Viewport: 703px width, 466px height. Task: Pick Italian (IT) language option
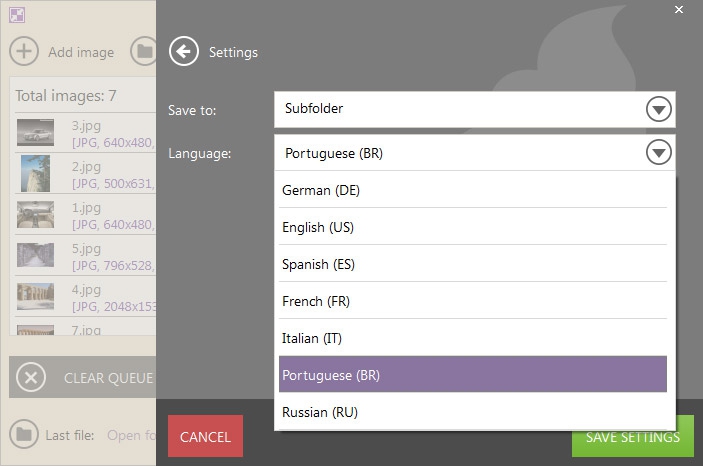click(472, 338)
